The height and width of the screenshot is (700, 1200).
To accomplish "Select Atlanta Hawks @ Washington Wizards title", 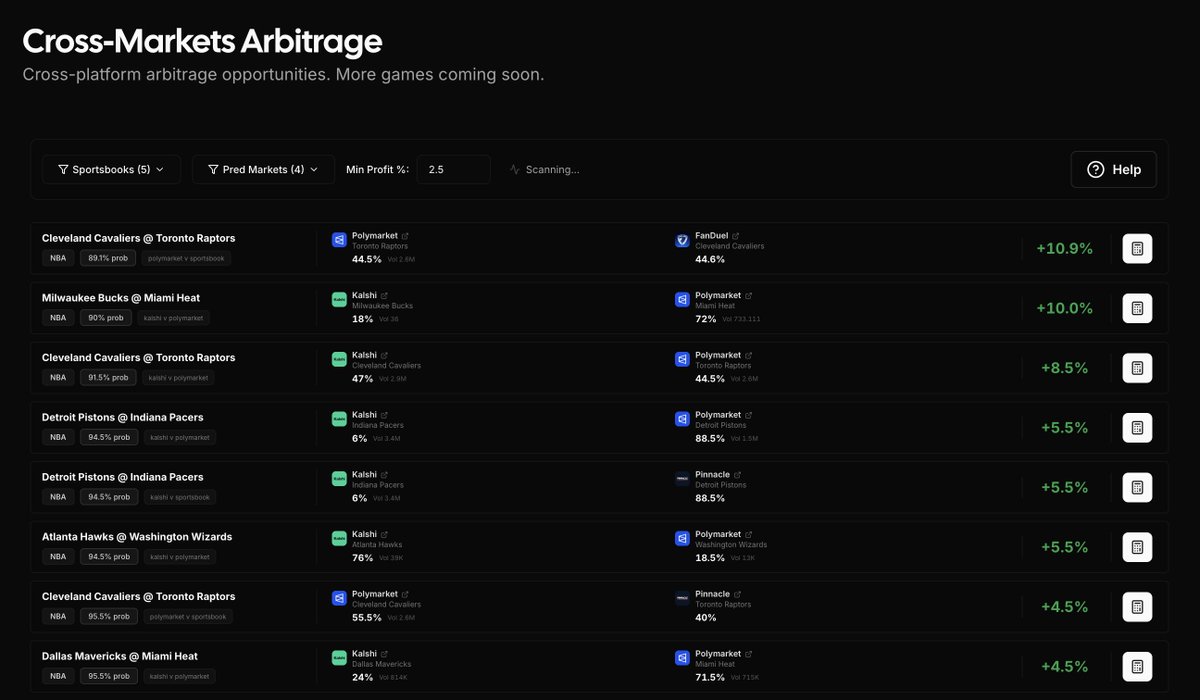I will click(x=137, y=537).
